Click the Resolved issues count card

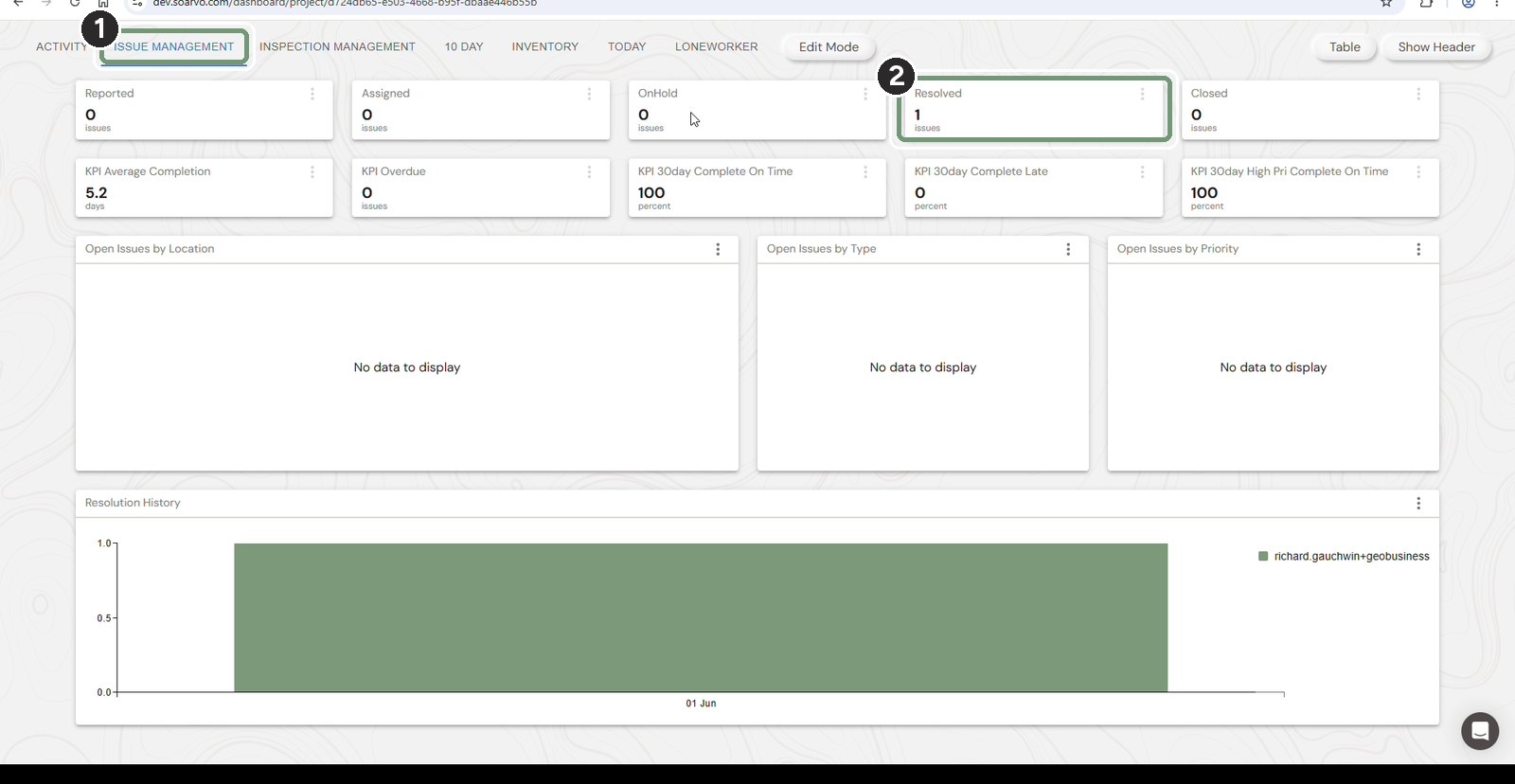click(x=1034, y=110)
